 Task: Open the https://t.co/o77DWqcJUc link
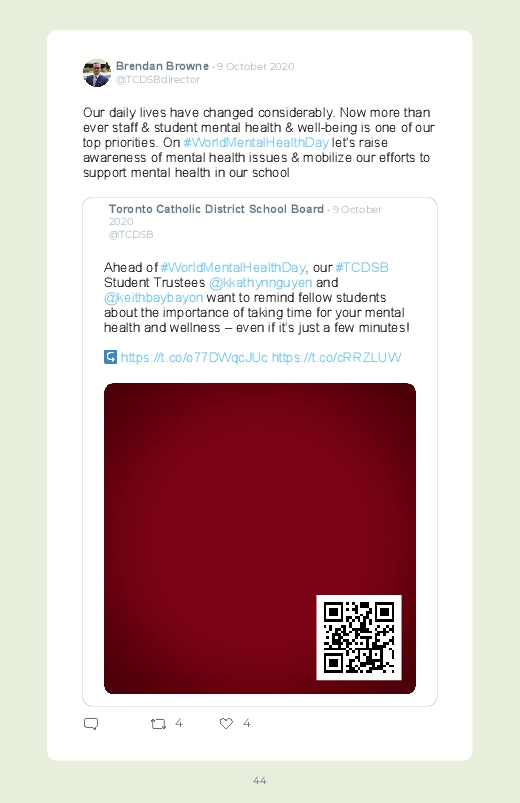[x=194, y=357]
